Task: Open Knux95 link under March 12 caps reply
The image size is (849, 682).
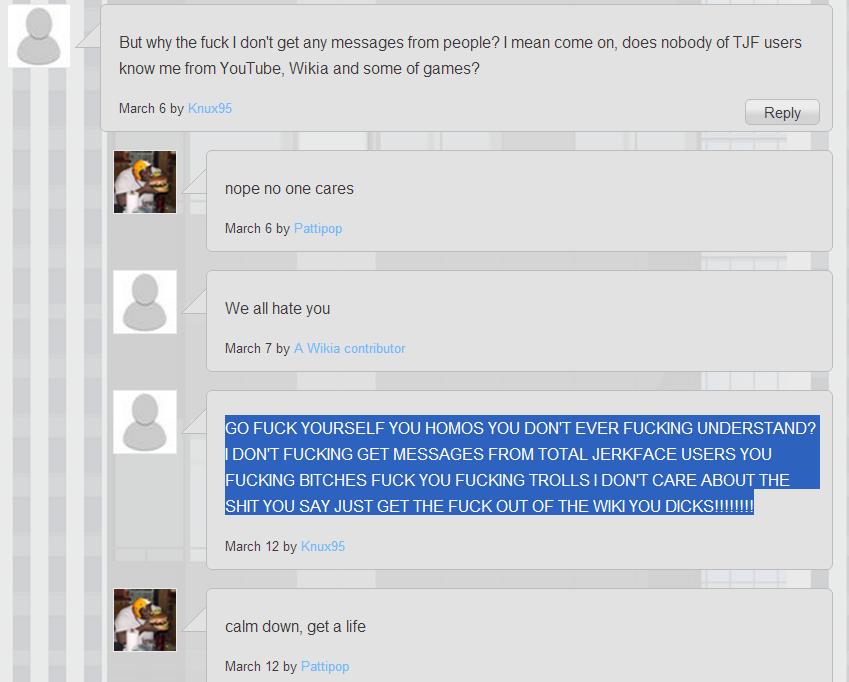Action: [x=323, y=546]
